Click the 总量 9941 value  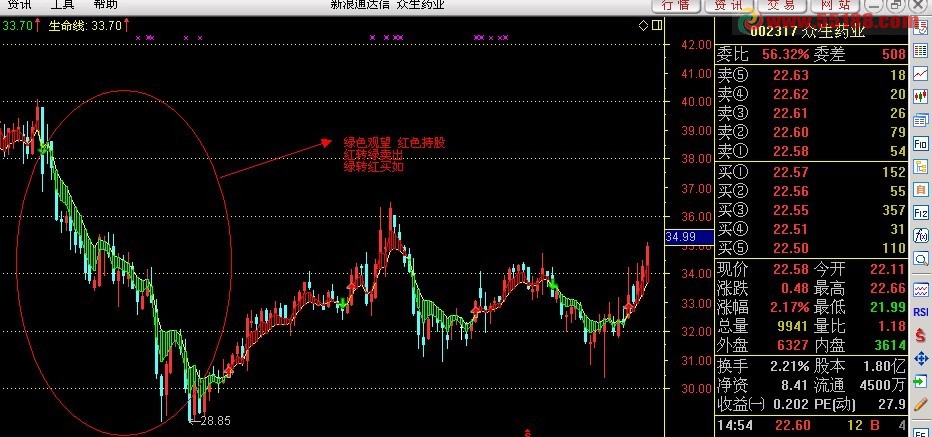pyautogui.click(x=793, y=326)
